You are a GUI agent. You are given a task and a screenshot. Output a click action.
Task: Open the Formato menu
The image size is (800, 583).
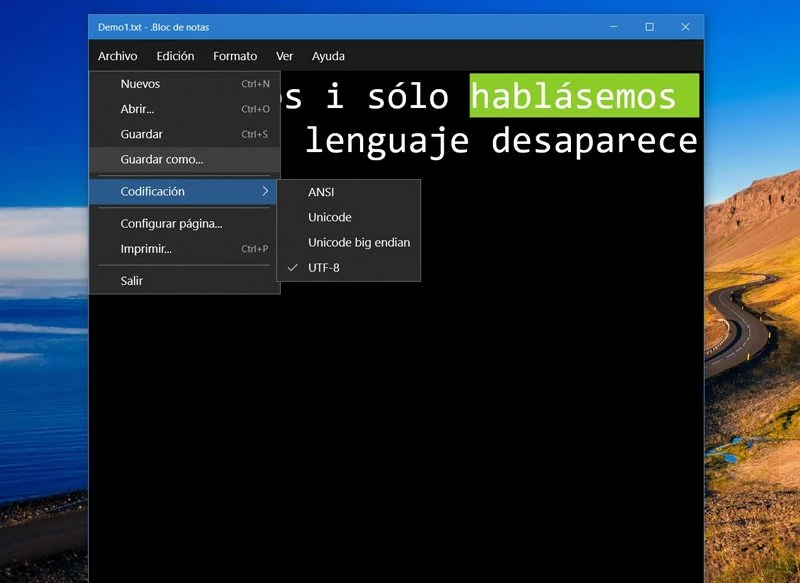[235, 56]
